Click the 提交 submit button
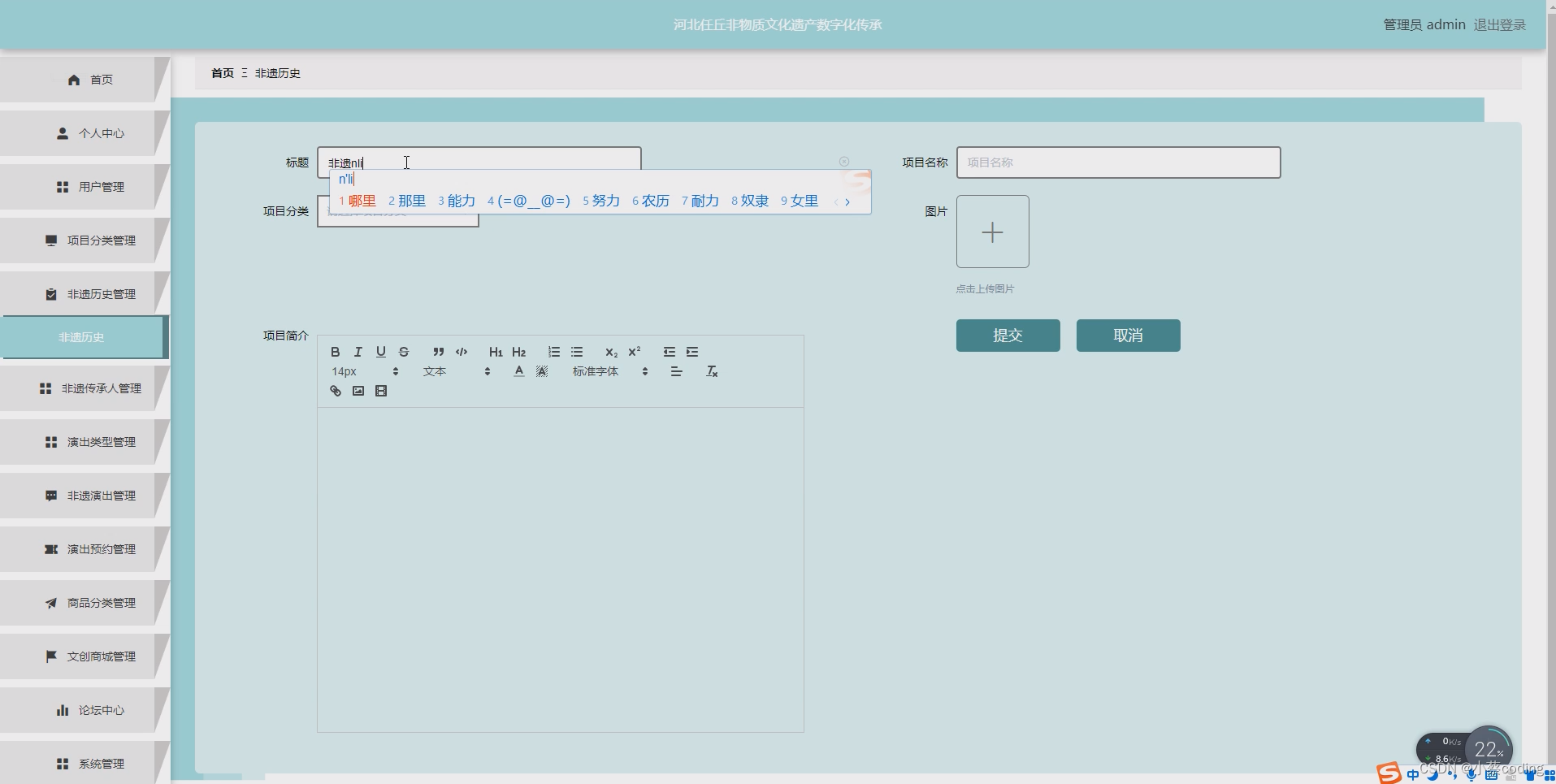The image size is (1556, 784). point(1008,336)
